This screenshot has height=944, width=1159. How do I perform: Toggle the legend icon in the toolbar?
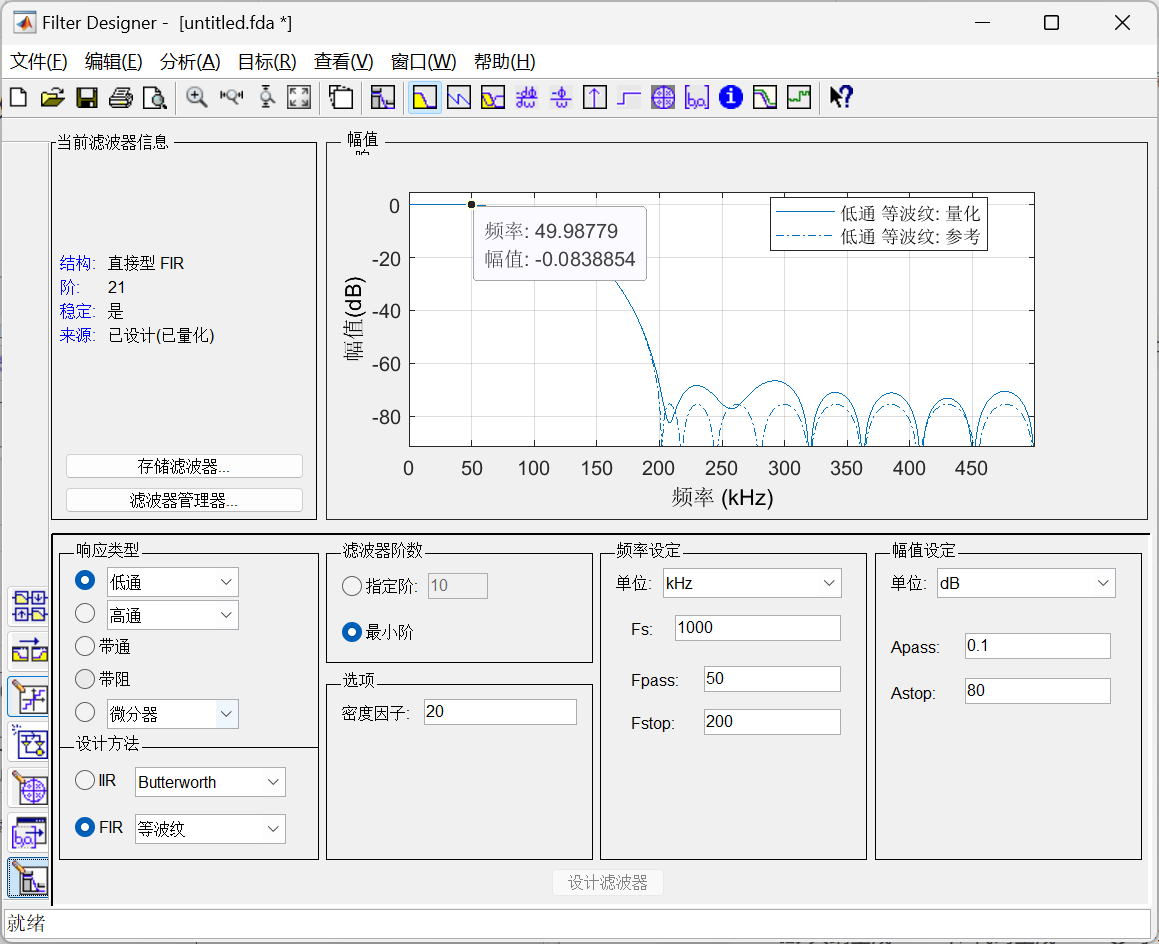point(341,97)
